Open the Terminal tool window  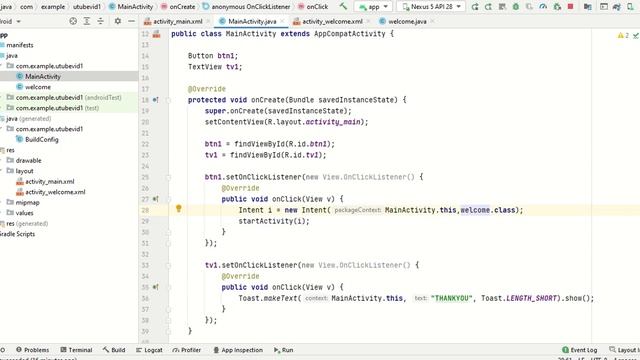point(76,350)
